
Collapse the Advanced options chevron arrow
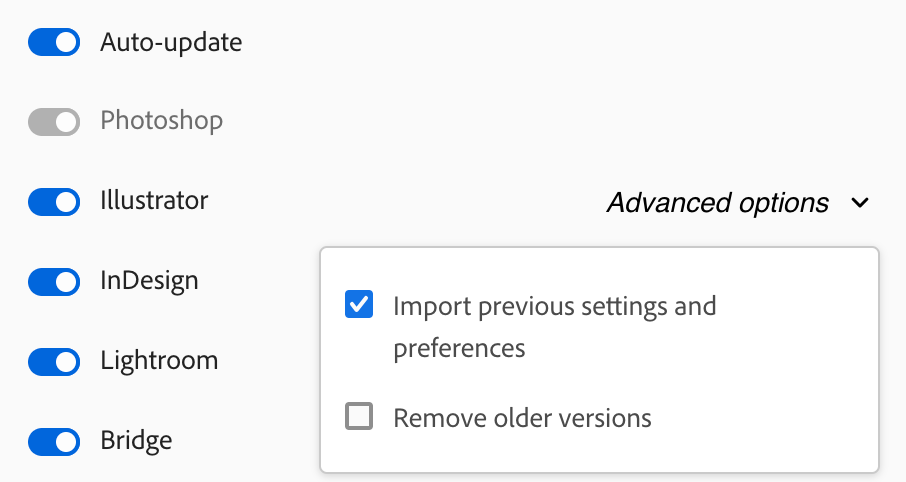click(859, 204)
